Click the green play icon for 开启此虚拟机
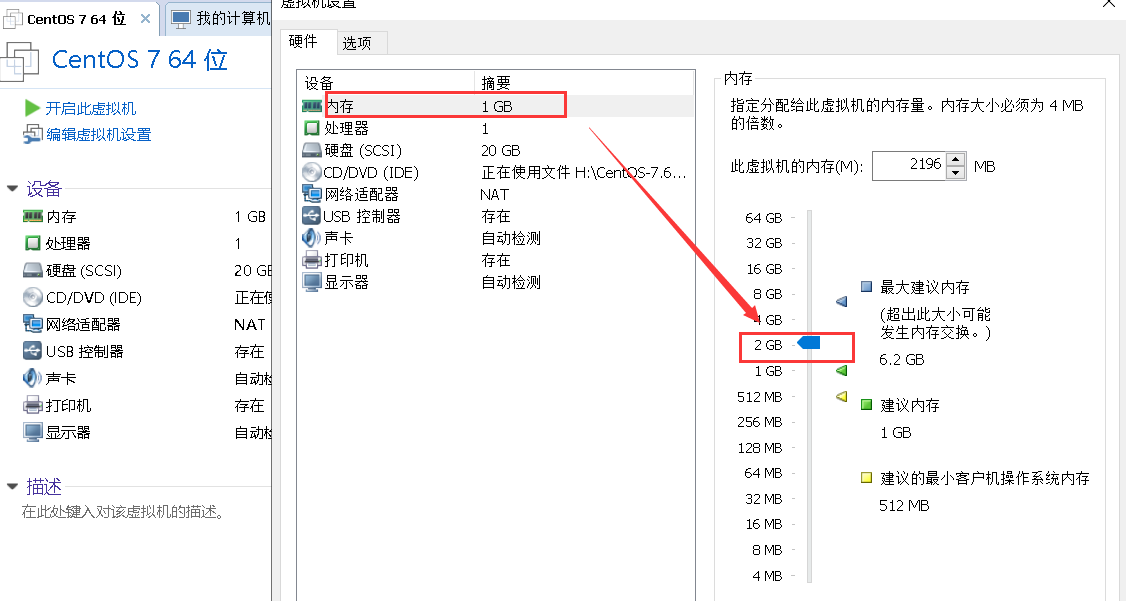Screen dimensions: 1126x601 pyautogui.click(x=32, y=108)
